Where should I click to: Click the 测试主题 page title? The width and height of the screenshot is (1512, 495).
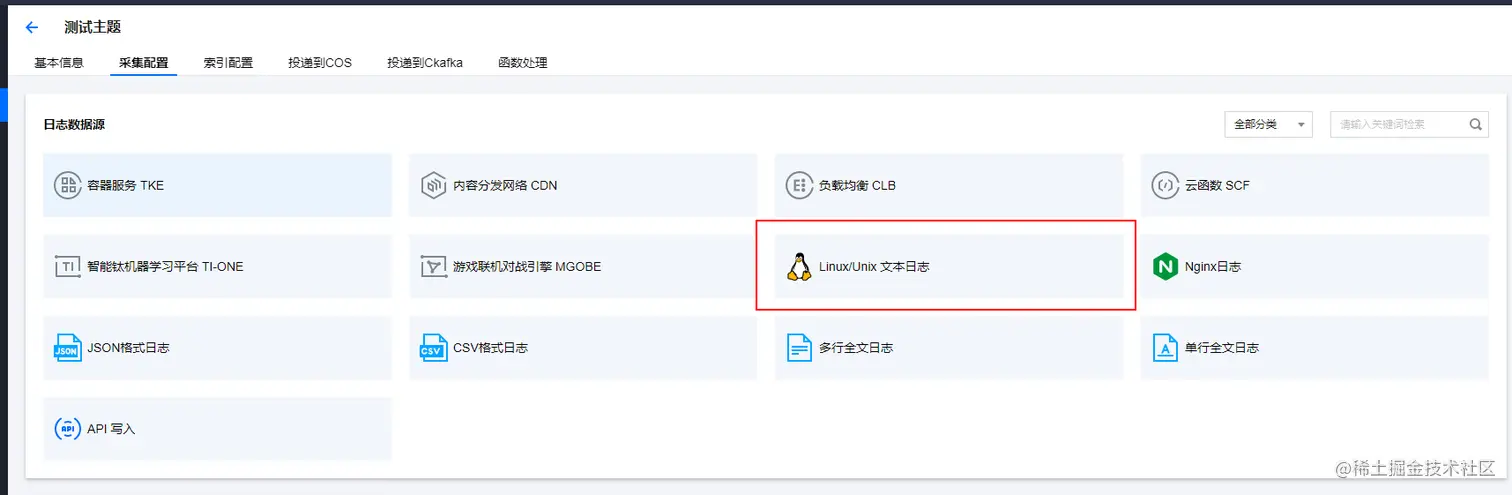coord(93,28)
